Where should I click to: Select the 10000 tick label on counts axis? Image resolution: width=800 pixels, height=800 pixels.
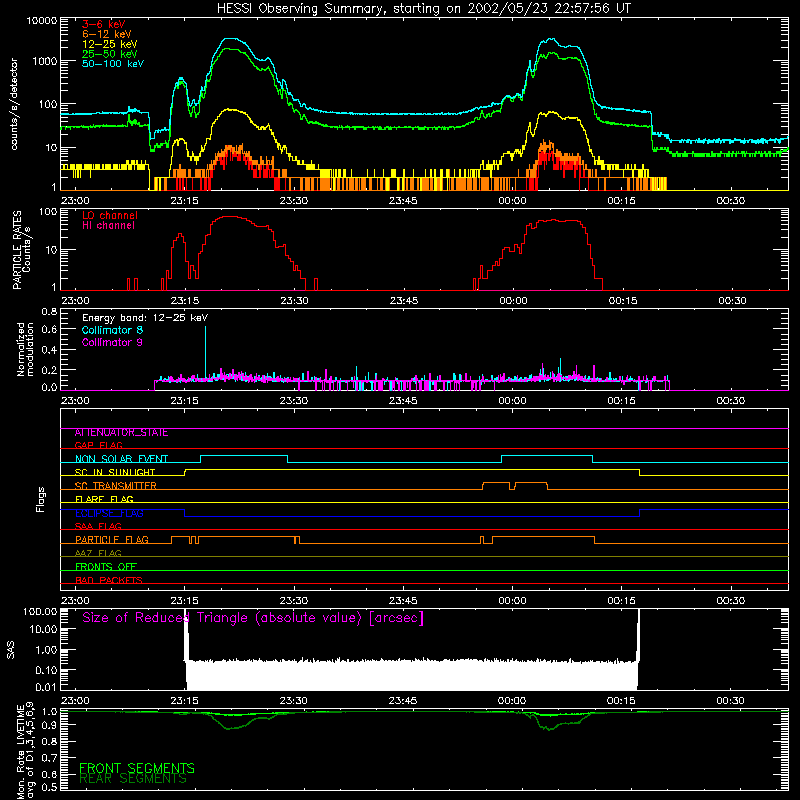(41, 20)
